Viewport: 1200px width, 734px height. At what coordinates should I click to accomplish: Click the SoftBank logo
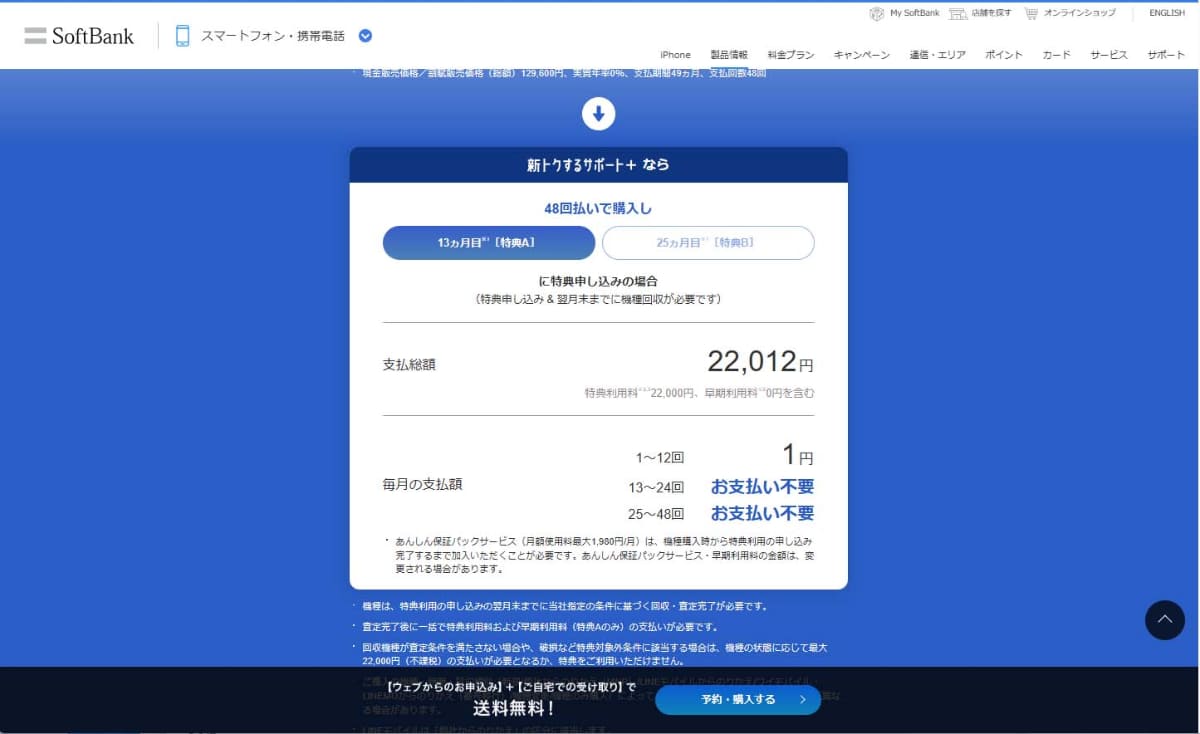[80, 36]
